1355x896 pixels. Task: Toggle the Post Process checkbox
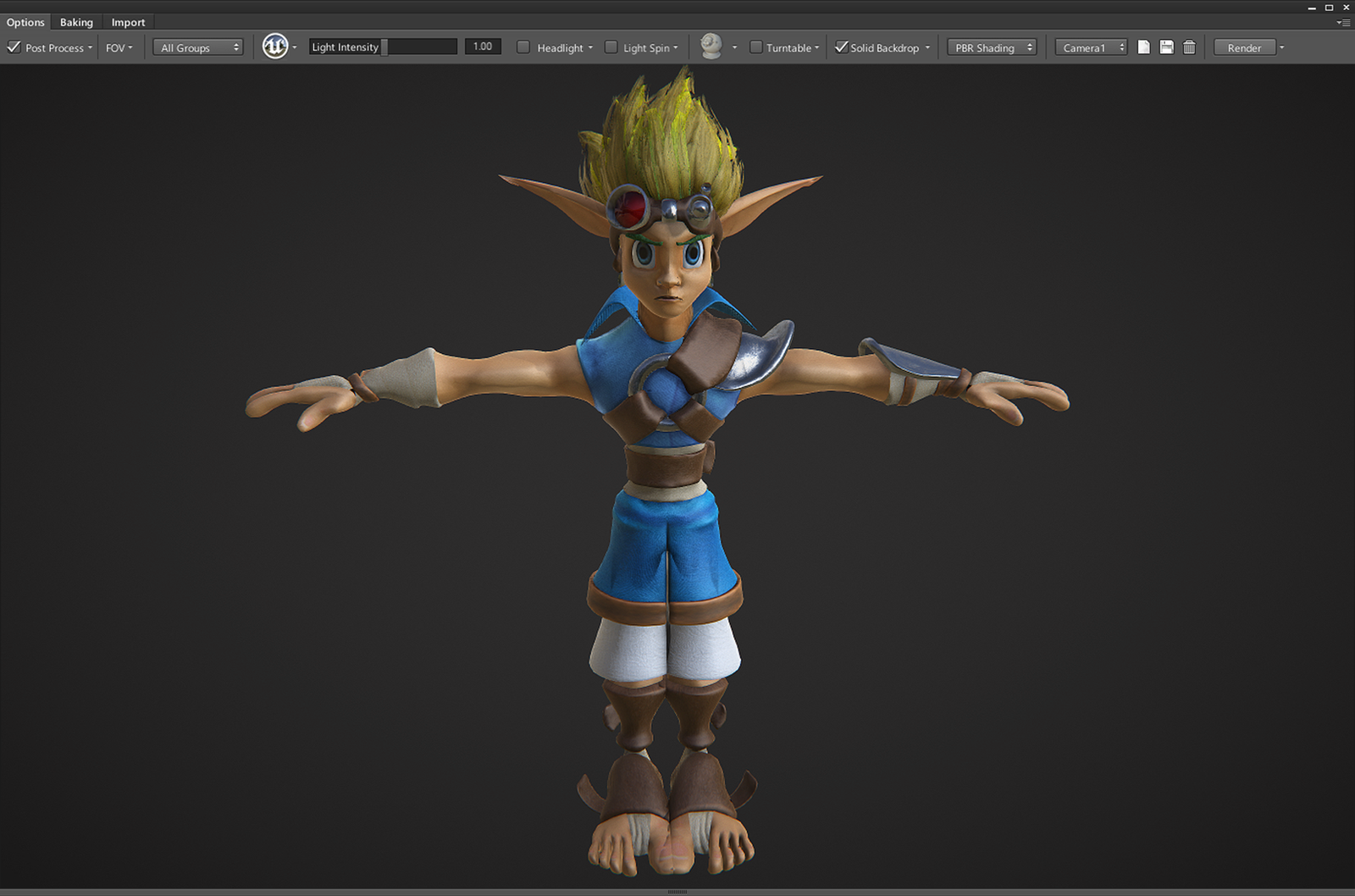[14, 47]
